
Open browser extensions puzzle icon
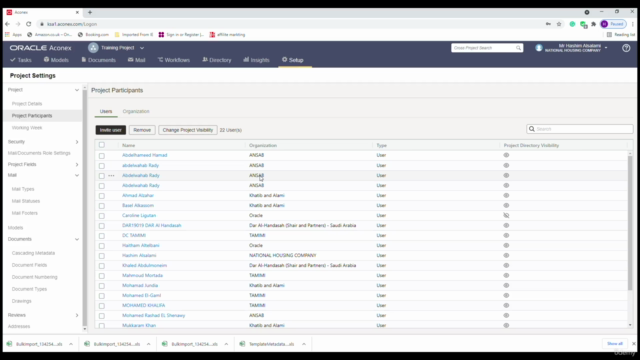point(593,24)
